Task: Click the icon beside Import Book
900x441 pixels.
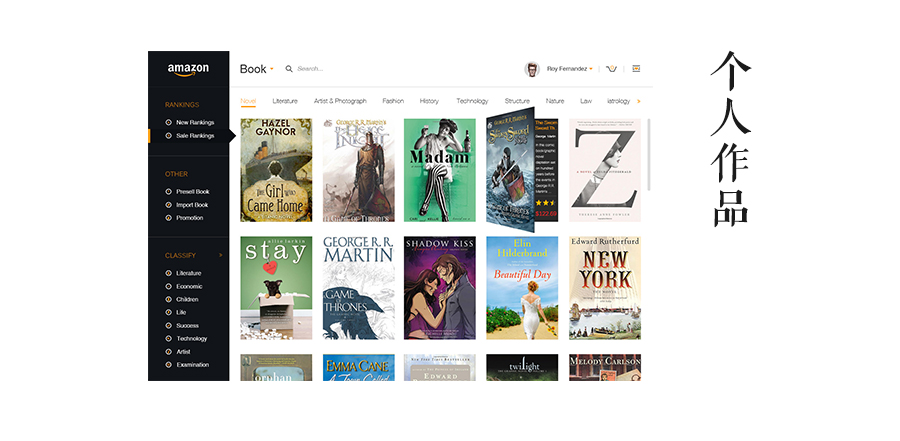Action: click(x=169, y=205)
